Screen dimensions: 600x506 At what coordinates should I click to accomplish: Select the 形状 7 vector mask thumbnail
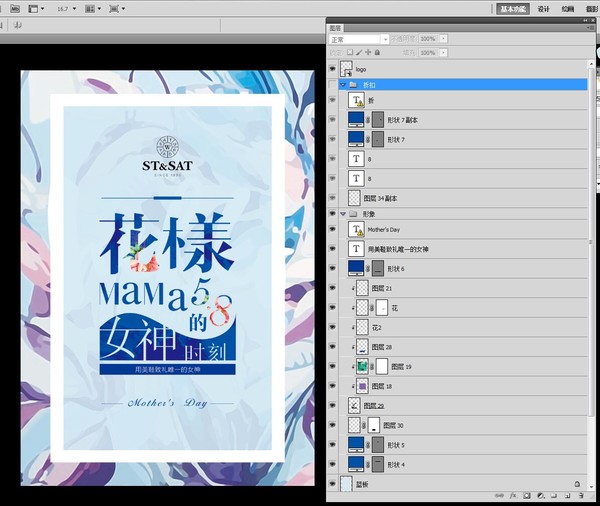(x=378, y=139)
